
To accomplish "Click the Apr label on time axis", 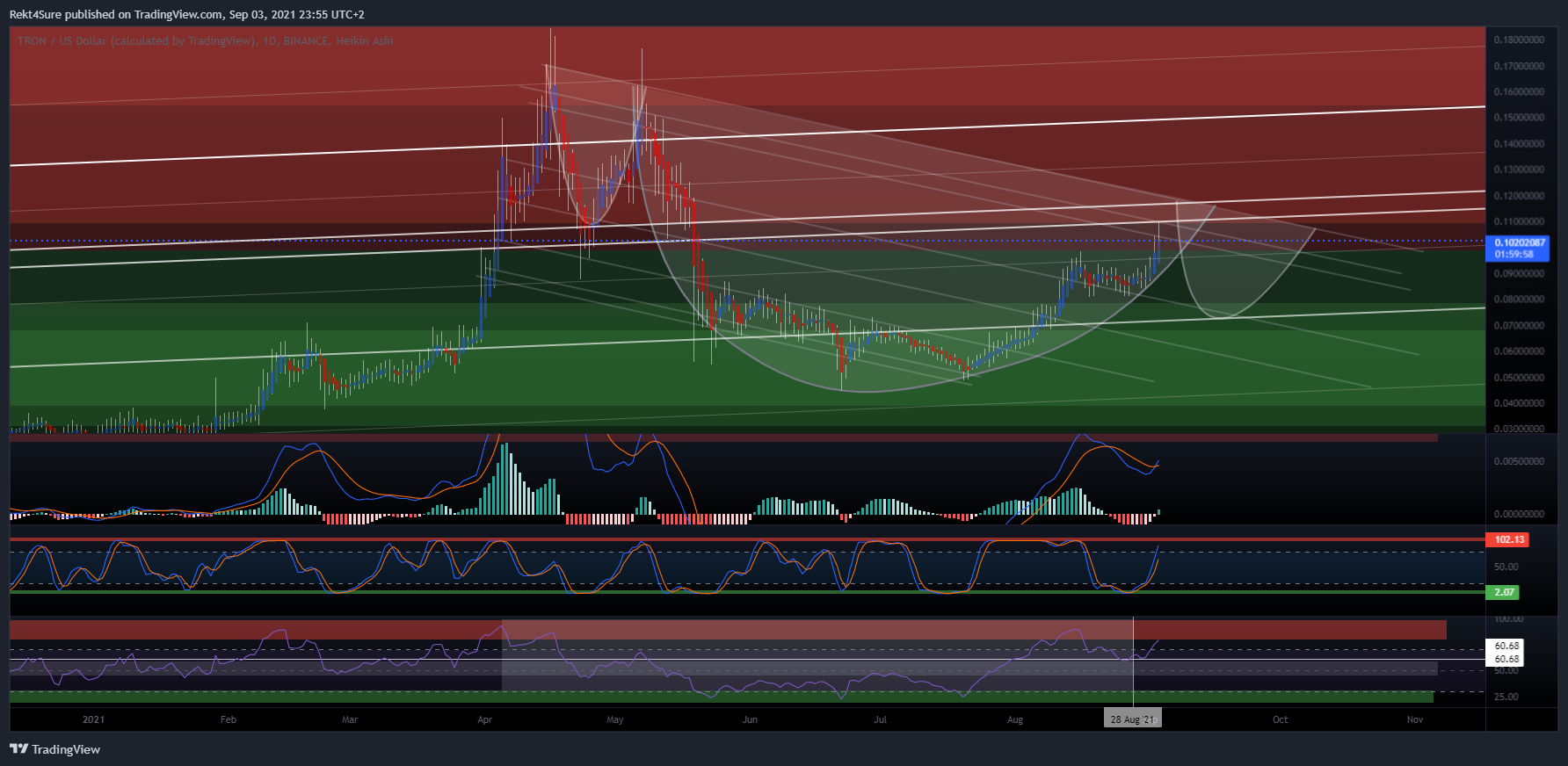I will tap(484, 719).
